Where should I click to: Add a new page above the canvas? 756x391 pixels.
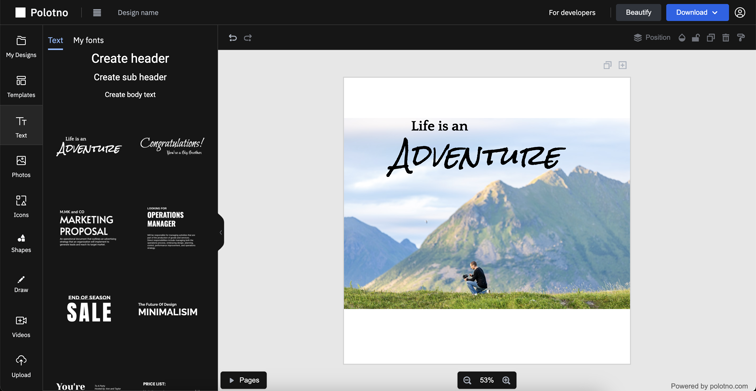(x=622, y=65)
